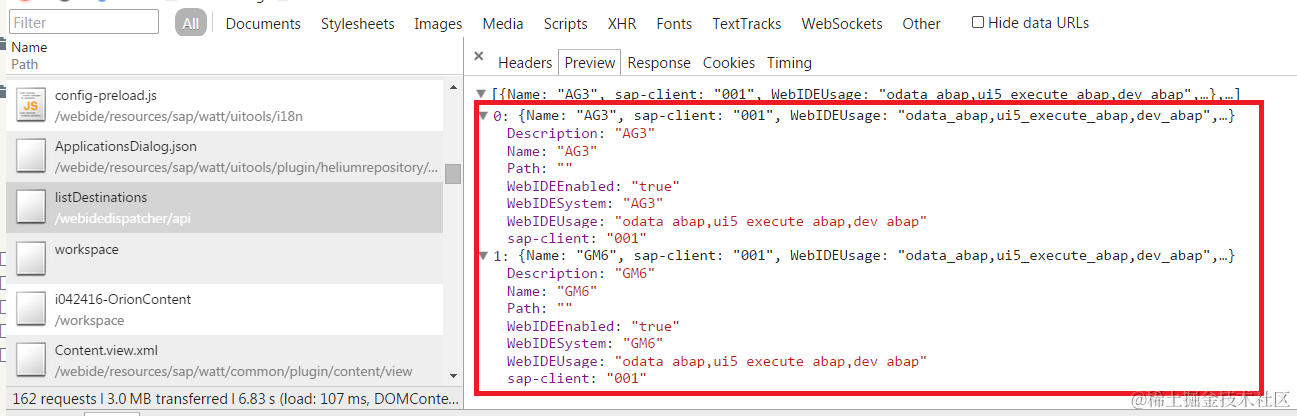The image size is (1297, 416).
Task: Select the Content.view.xml request
Action: click(x=225, y=360)
